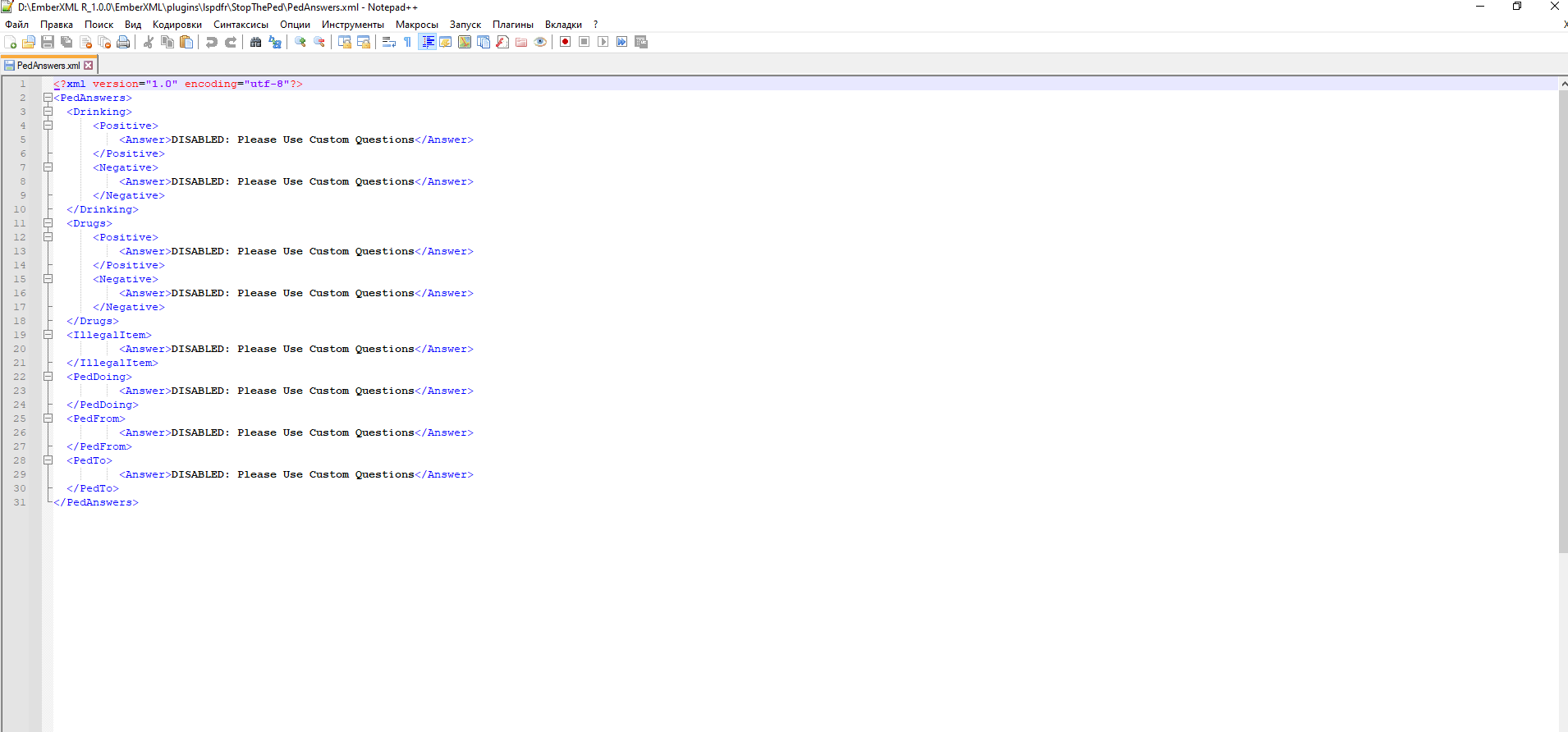Screen dimensions: 1568x732
Task: Collapse the IllegalItem fold on line 19
Action: [x=48, y=335]
